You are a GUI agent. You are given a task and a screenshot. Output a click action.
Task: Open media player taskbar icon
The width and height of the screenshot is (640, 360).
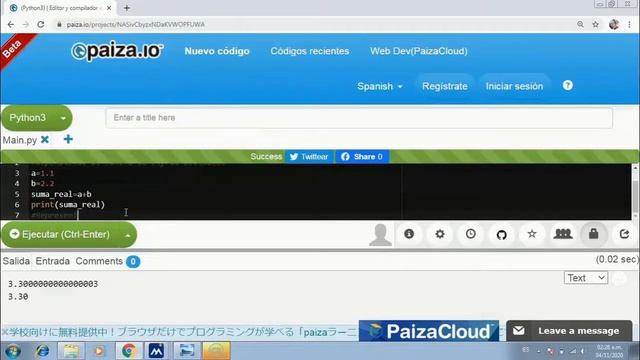[x=99, y=351]
